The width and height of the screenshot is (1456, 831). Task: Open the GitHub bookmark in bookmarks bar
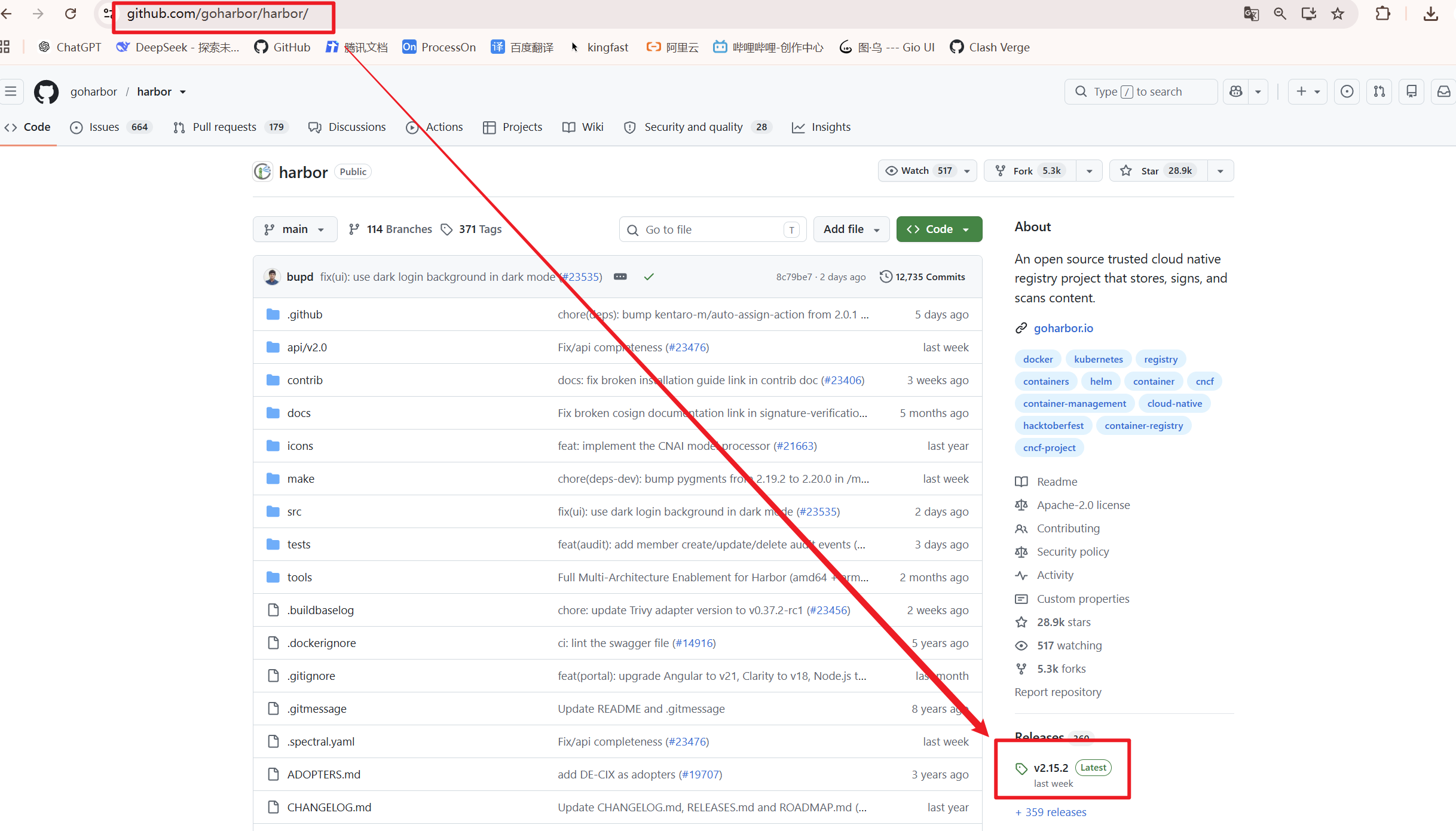(282, 47)
